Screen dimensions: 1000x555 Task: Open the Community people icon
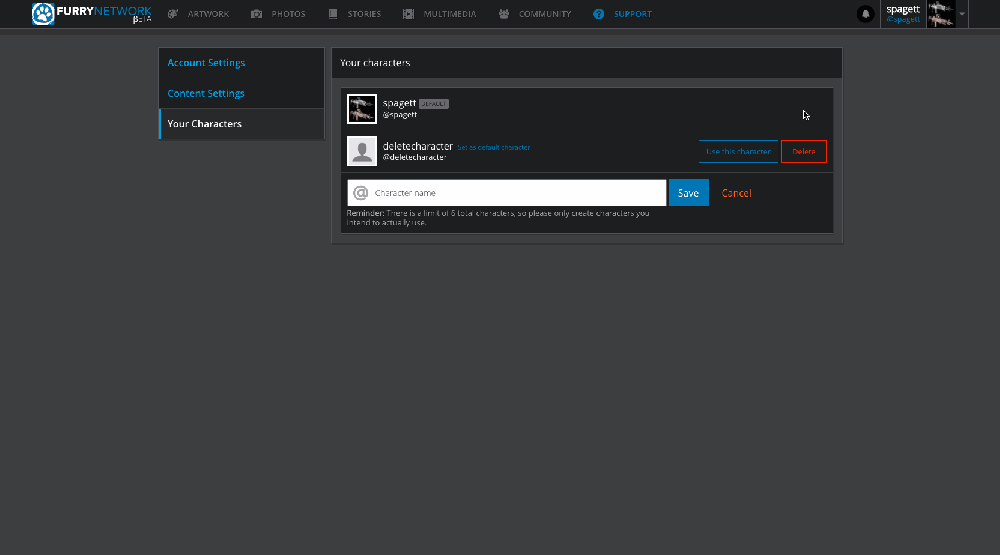(x=504, y=14)
